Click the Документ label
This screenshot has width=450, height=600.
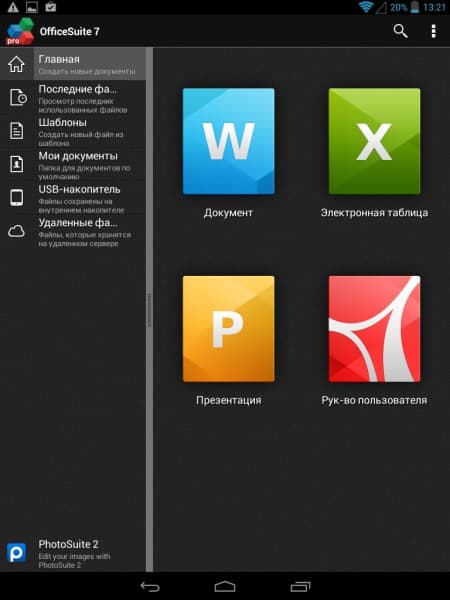tap(228, 213)
